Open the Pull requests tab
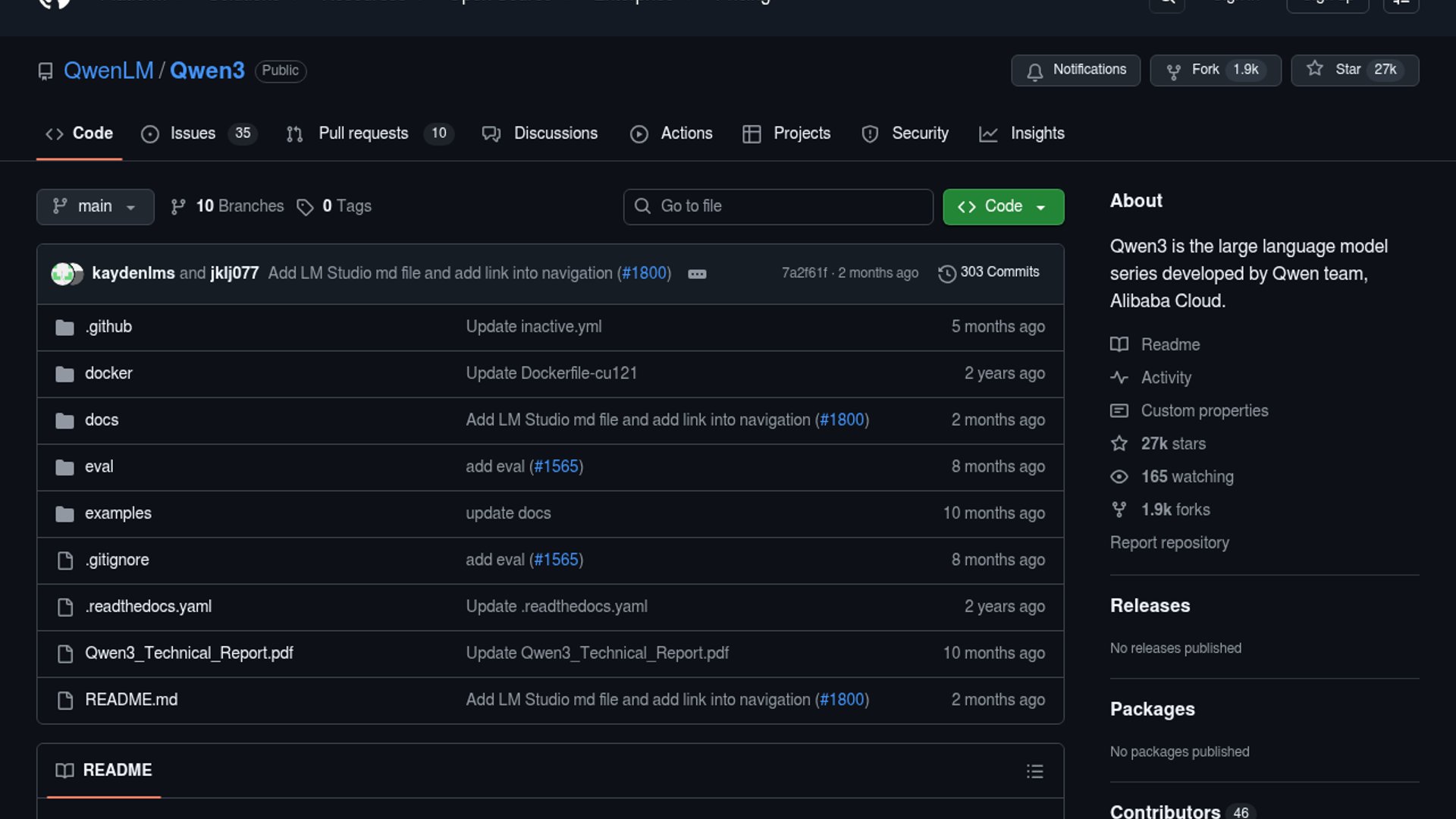Screen dimensions: 1456x819 pos(362,133)
